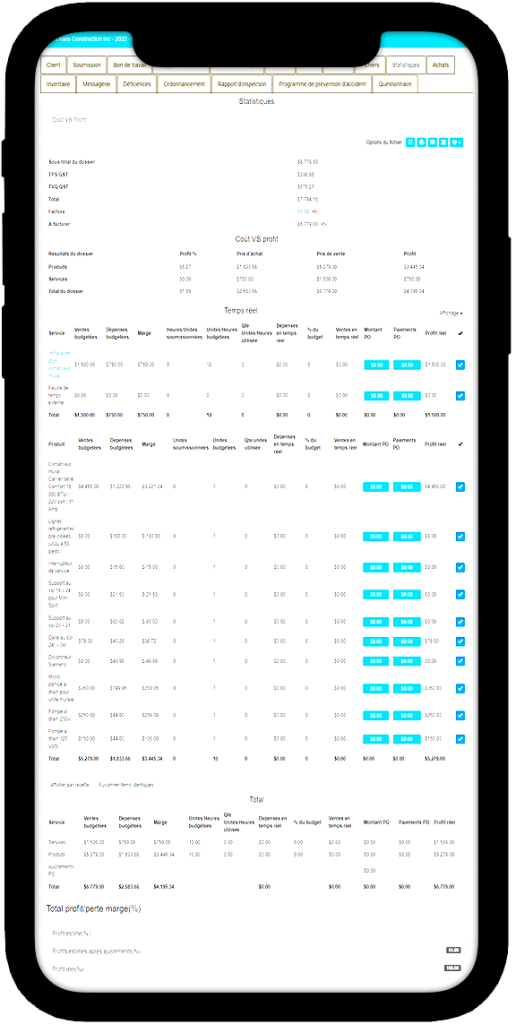516x1024 pixels.
Task: Click the print icon in file options
Action: coord(422,142)
